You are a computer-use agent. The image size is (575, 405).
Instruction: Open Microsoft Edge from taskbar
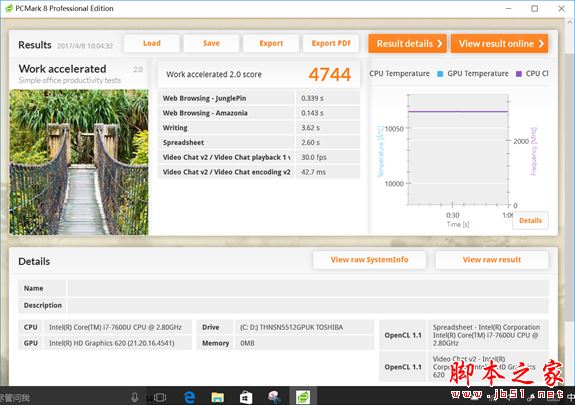click(190, 397)
